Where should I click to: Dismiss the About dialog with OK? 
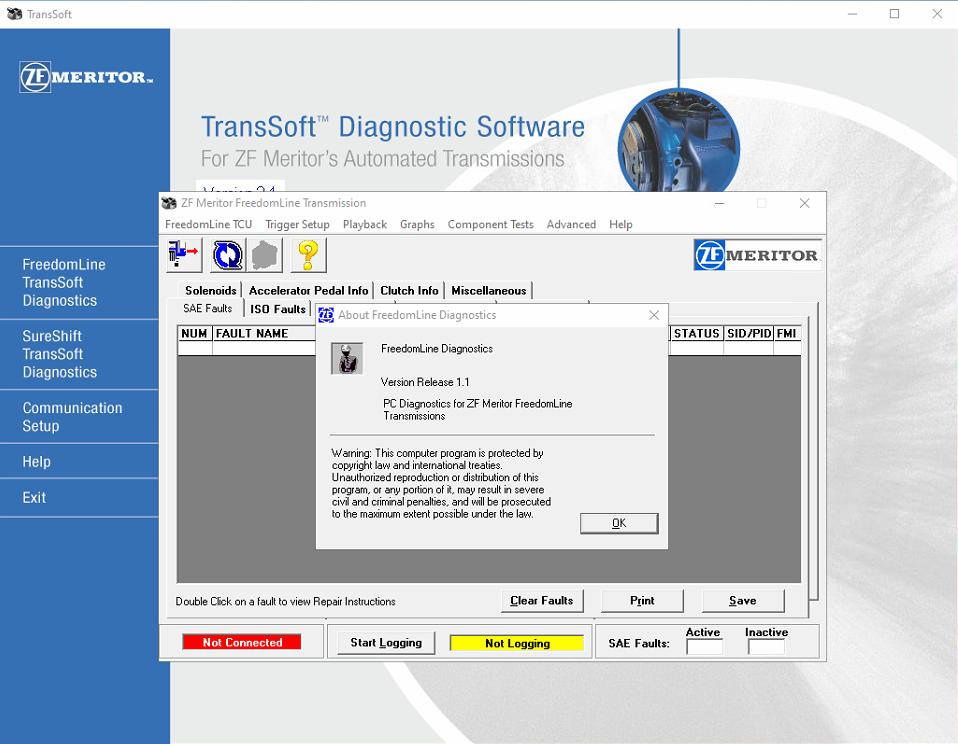618,523
